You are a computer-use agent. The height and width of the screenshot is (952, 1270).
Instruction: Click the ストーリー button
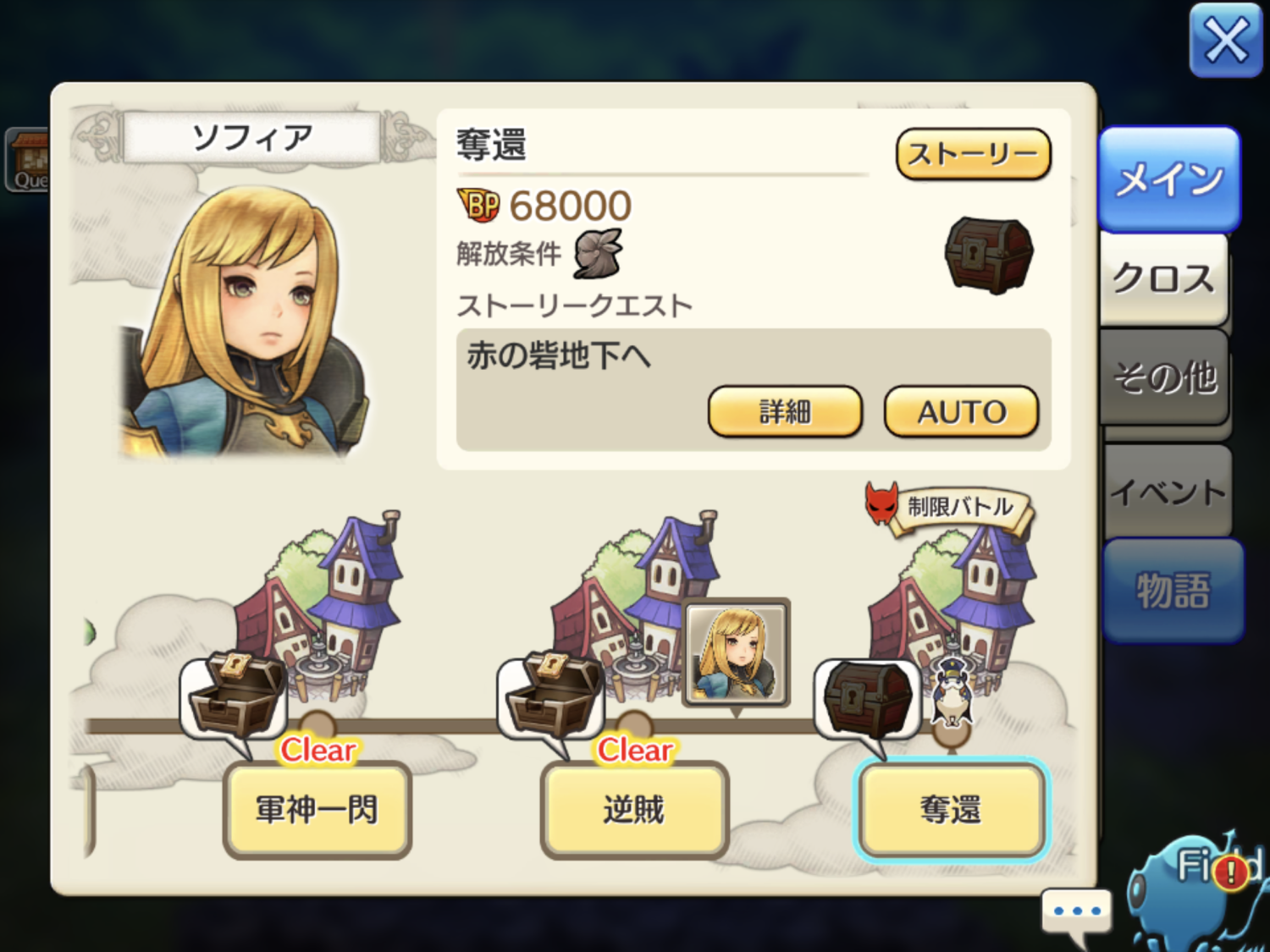pos(973,154)
